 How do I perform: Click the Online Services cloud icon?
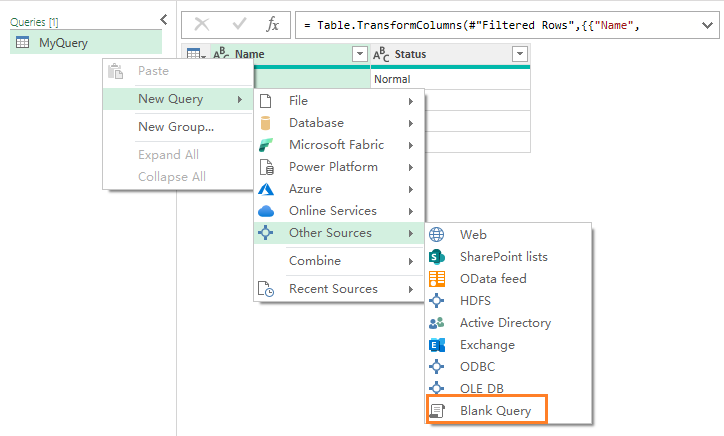tap(266, 211)
